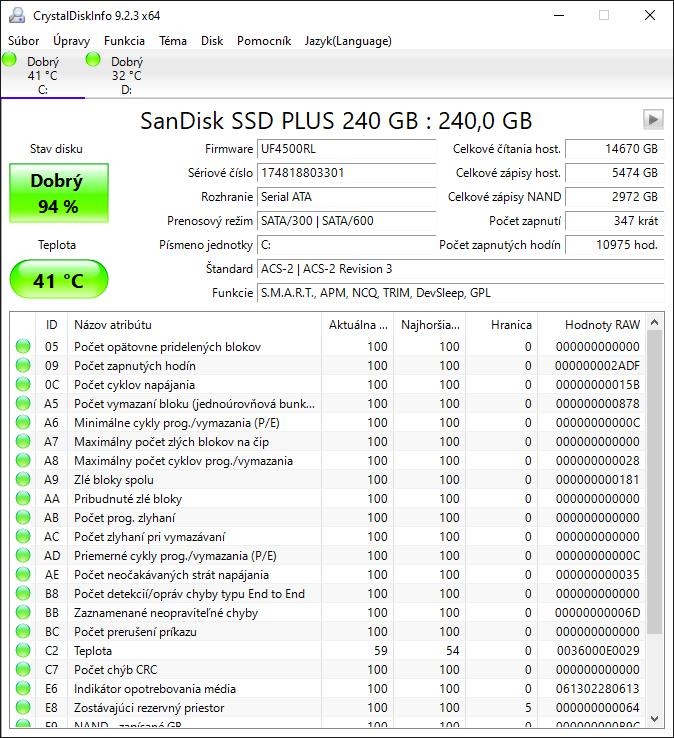
Task: Click status orb for attribute BB
Action: pyautogui.click(x=23, y=612)
